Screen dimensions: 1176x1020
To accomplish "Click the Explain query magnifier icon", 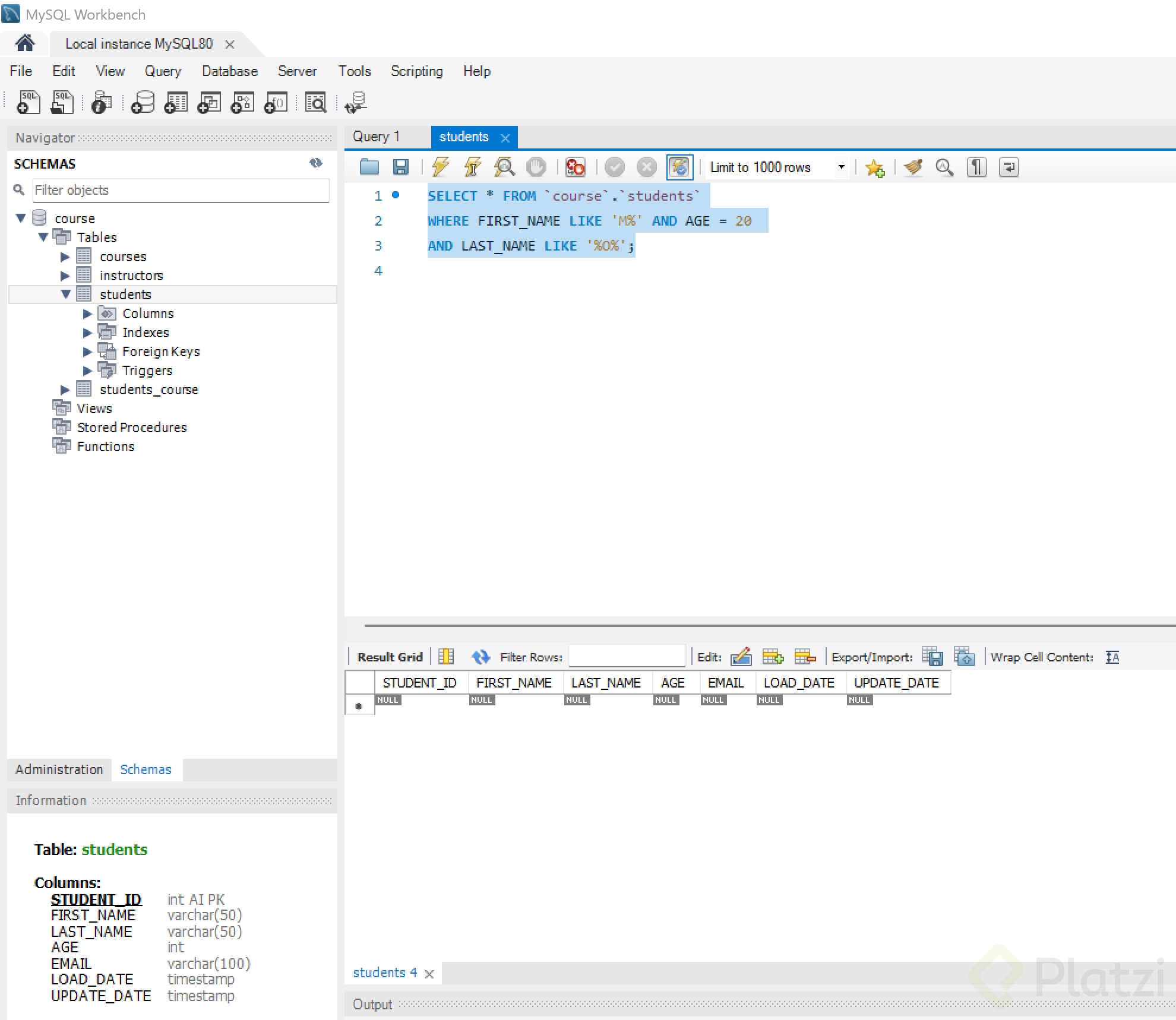I will (x=504, y=167).
